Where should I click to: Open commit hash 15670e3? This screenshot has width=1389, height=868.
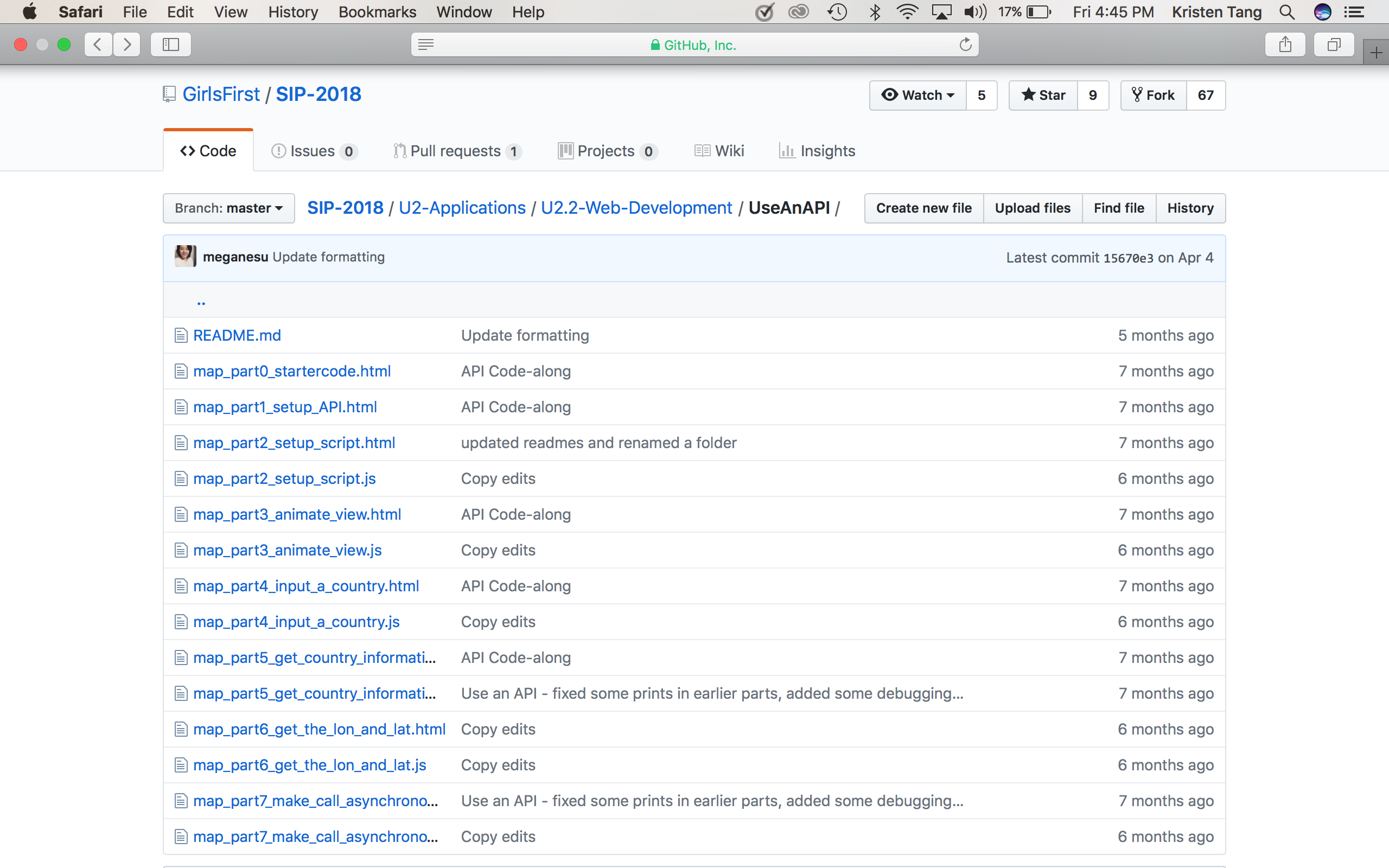click(x=1129, y=258)
